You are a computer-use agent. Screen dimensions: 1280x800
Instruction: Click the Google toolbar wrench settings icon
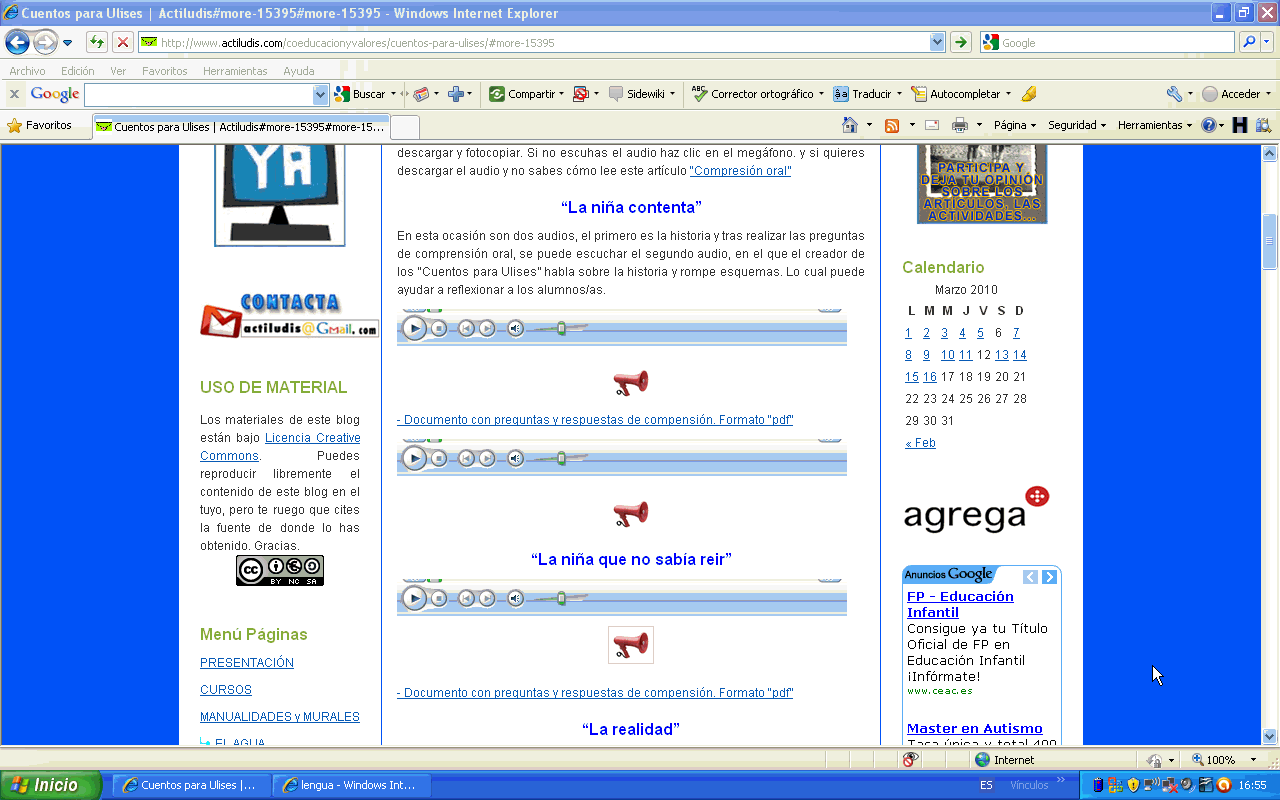(x=1174, y=94)
